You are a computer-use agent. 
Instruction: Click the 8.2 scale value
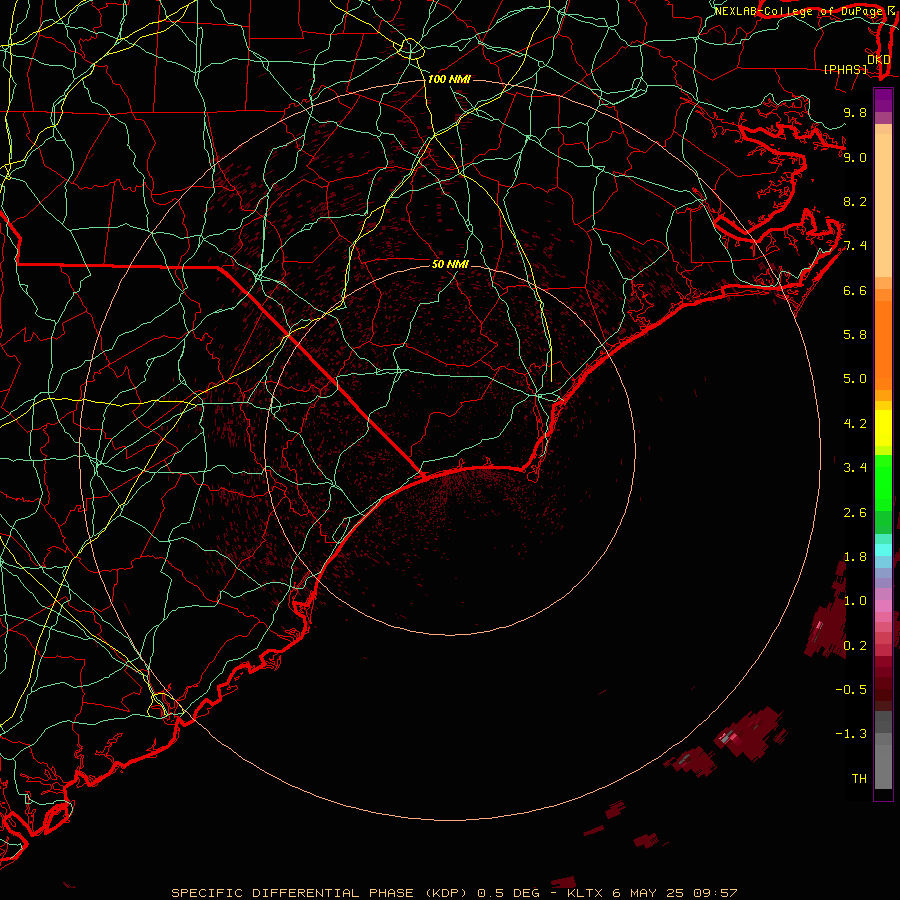pyautogui.click(x=855, y=201)
